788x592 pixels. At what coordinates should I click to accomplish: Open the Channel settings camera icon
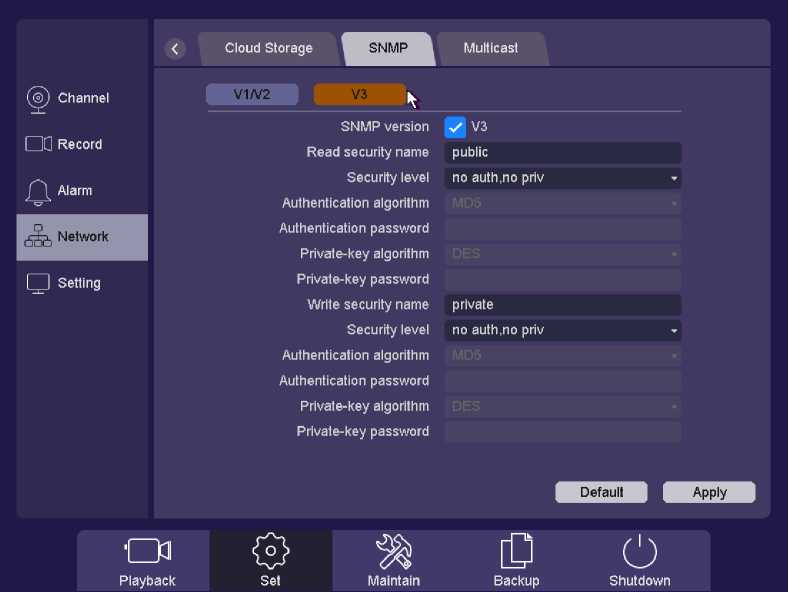pyautogui.click(x=38, y=98)
